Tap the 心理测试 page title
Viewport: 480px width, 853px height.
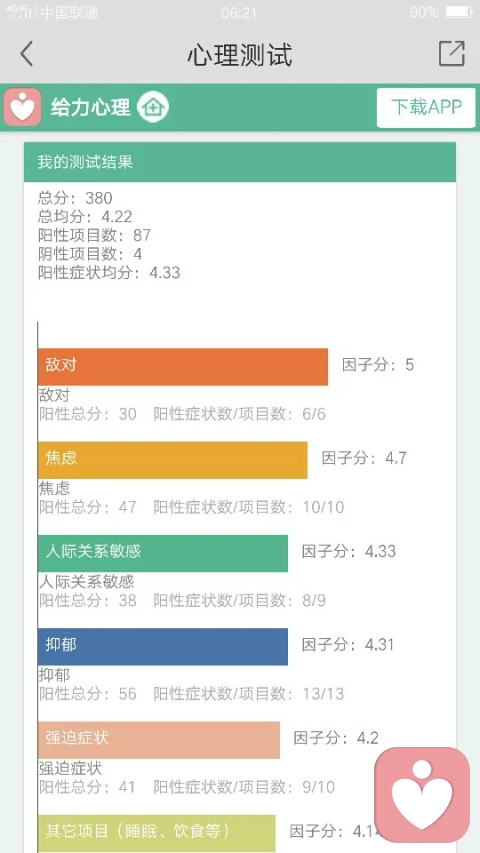pos(240,54)
